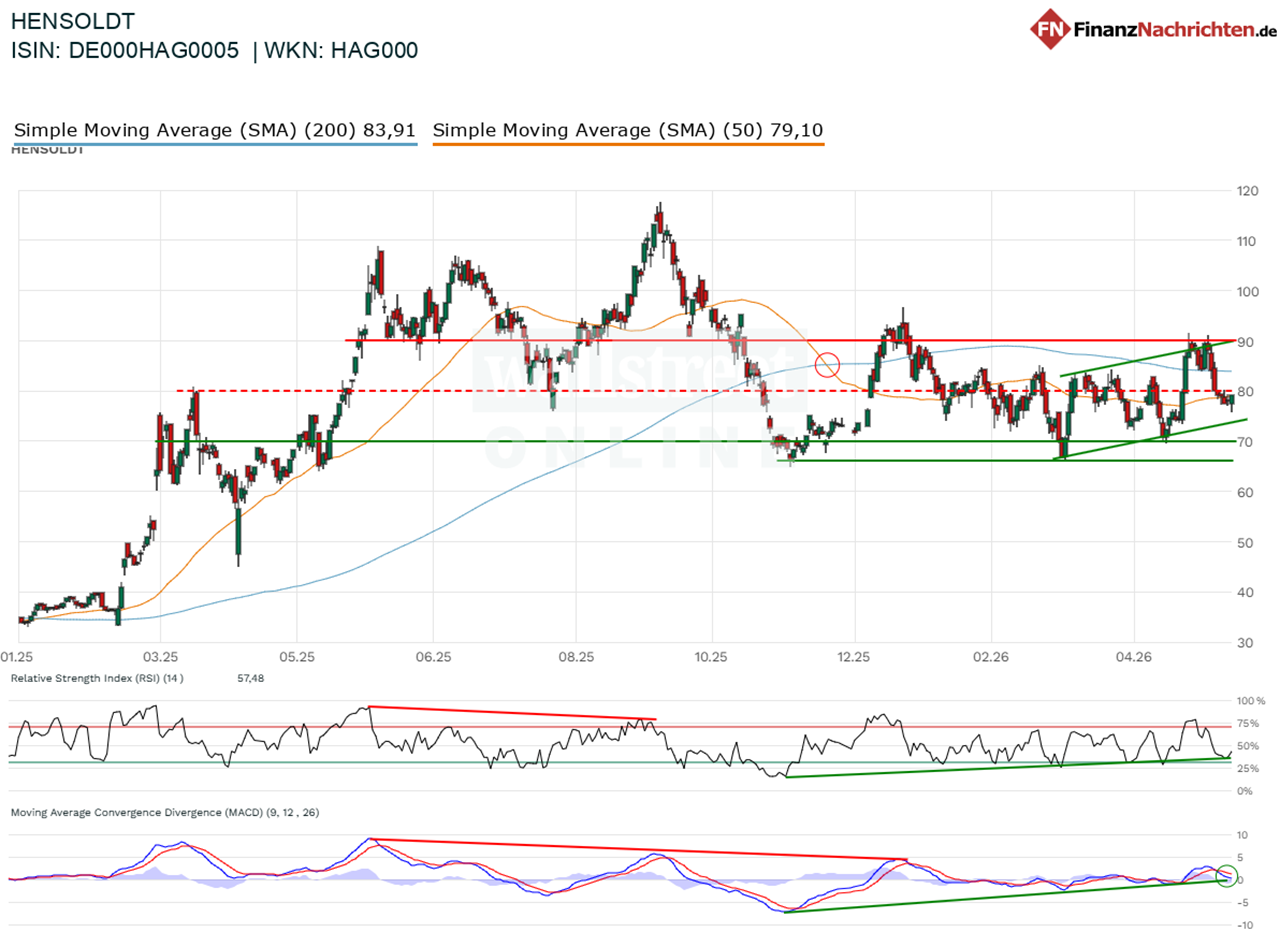The image size is (1280, 940).
Task: Click the red FN logo icon
Action: tap(1051, 30)
